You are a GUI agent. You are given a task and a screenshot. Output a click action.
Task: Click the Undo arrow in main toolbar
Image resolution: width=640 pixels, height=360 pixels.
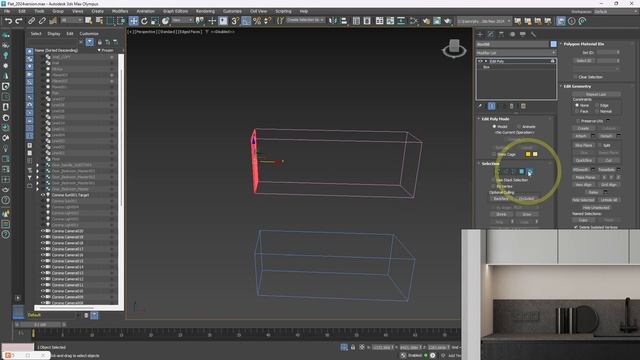(x=8, y=21)
